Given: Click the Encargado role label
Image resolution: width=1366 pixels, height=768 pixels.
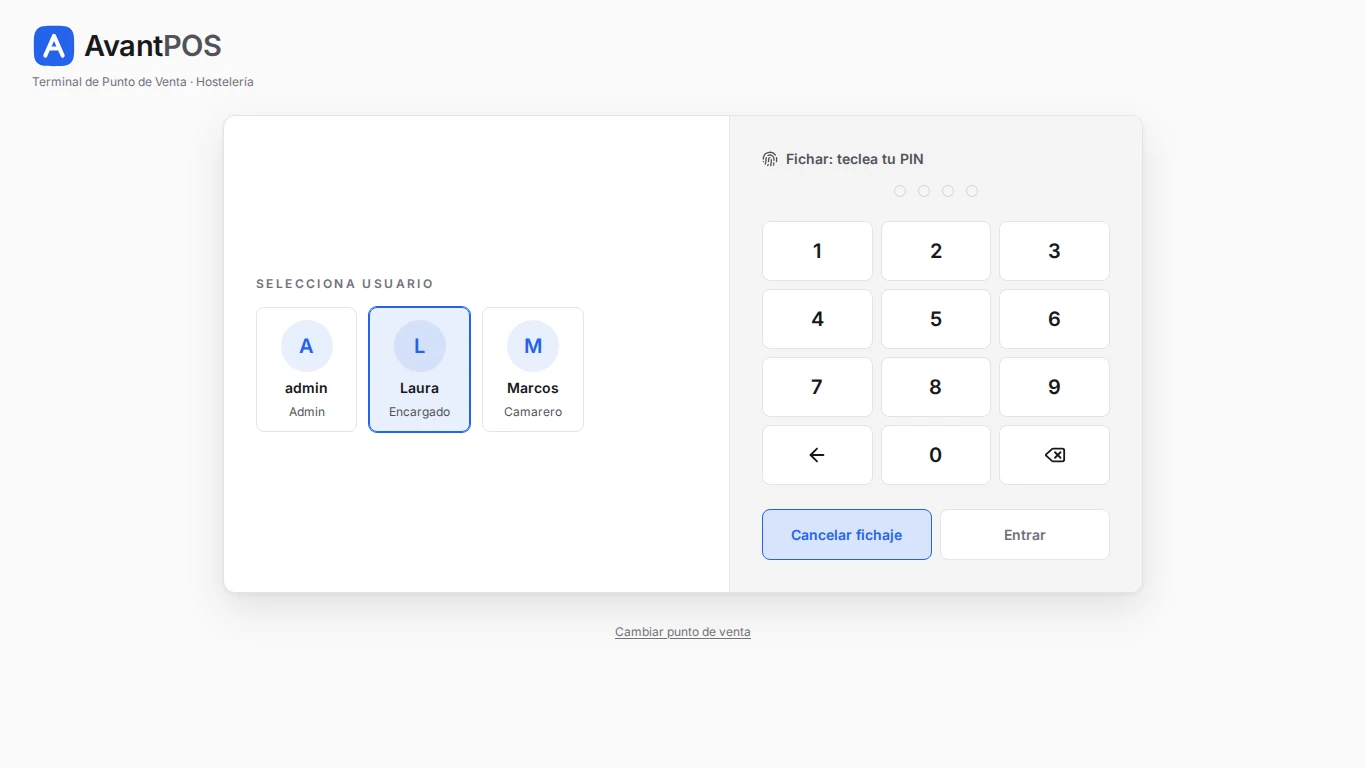Looking at the screenshot, I should pyautogui.click(x=419, y=412).
